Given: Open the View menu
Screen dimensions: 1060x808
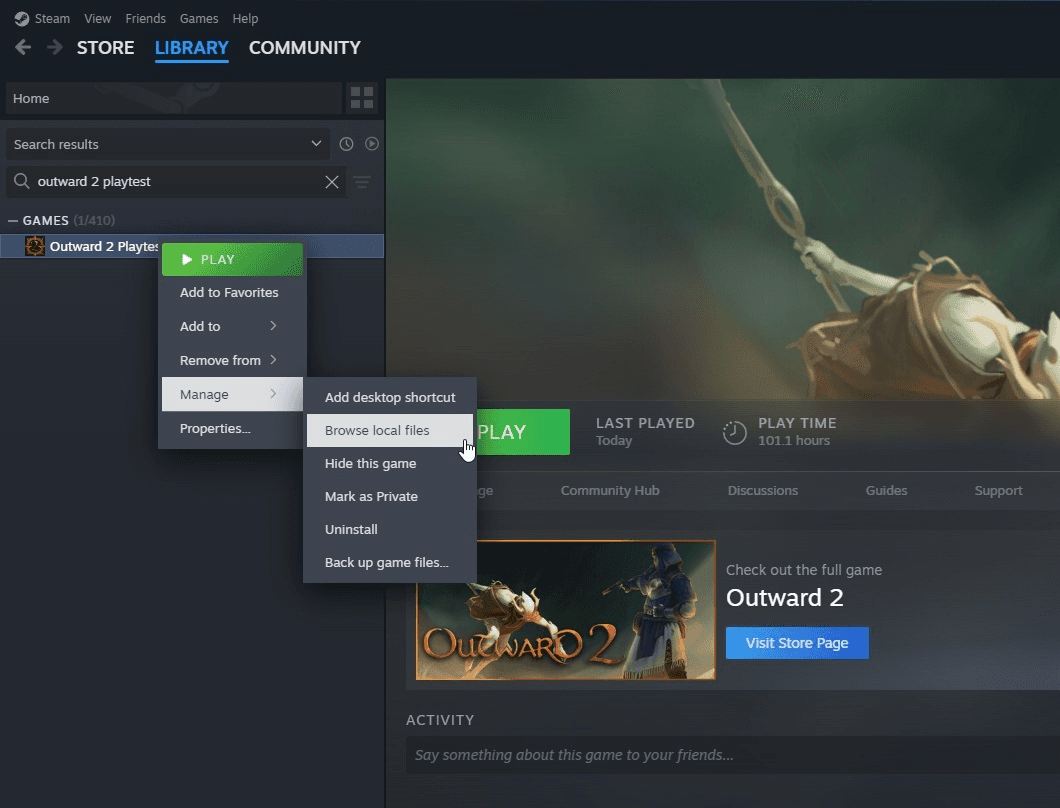Looking at the screenshot, I should point(97,18).
